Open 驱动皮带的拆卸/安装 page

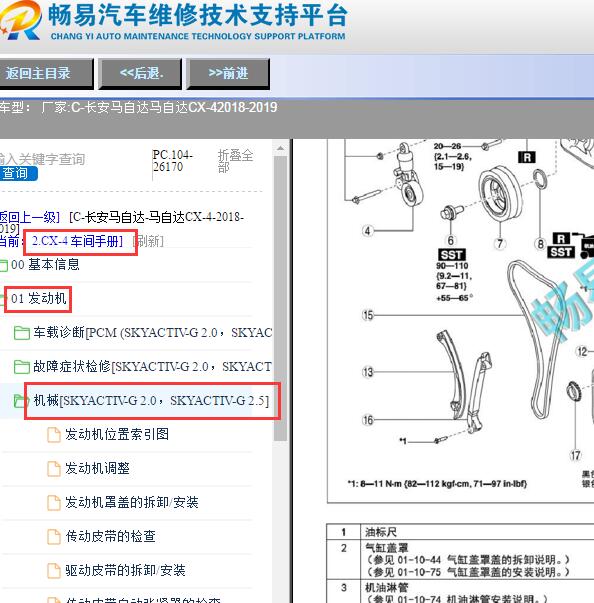(125, 570)
